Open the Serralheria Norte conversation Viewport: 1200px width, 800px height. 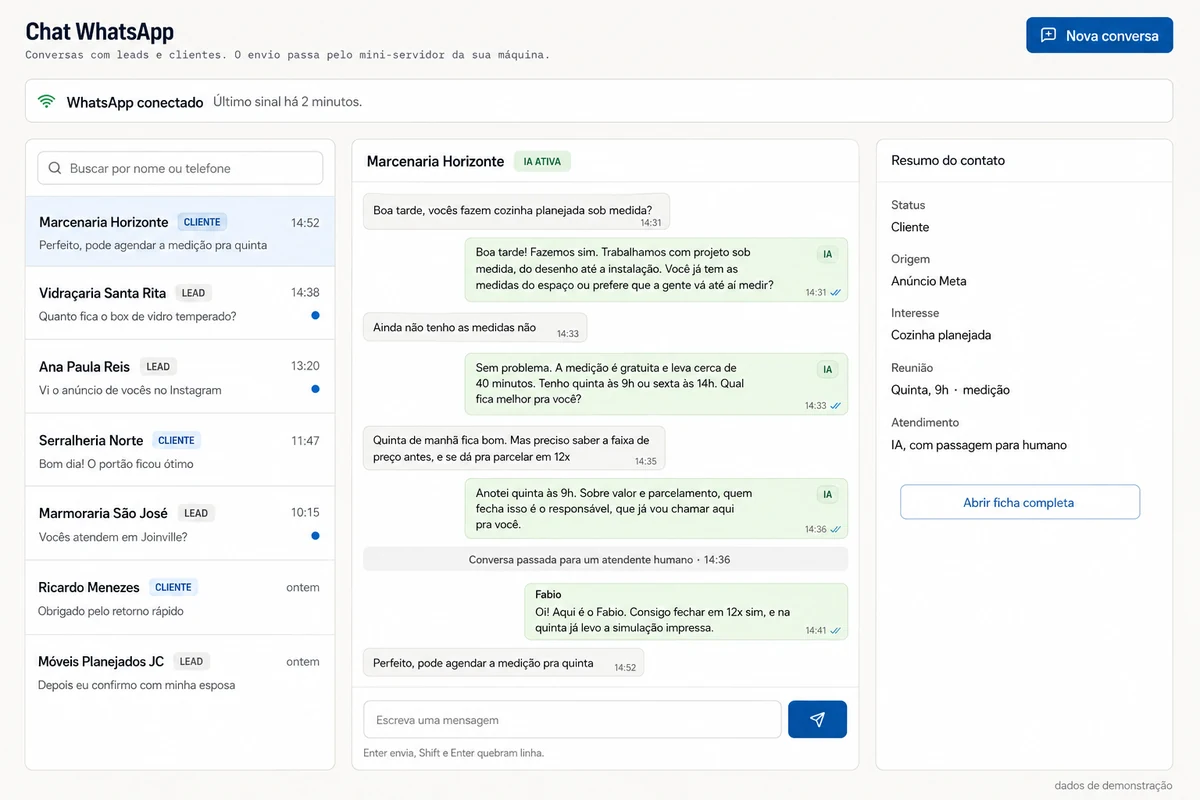tap(180, 450)
